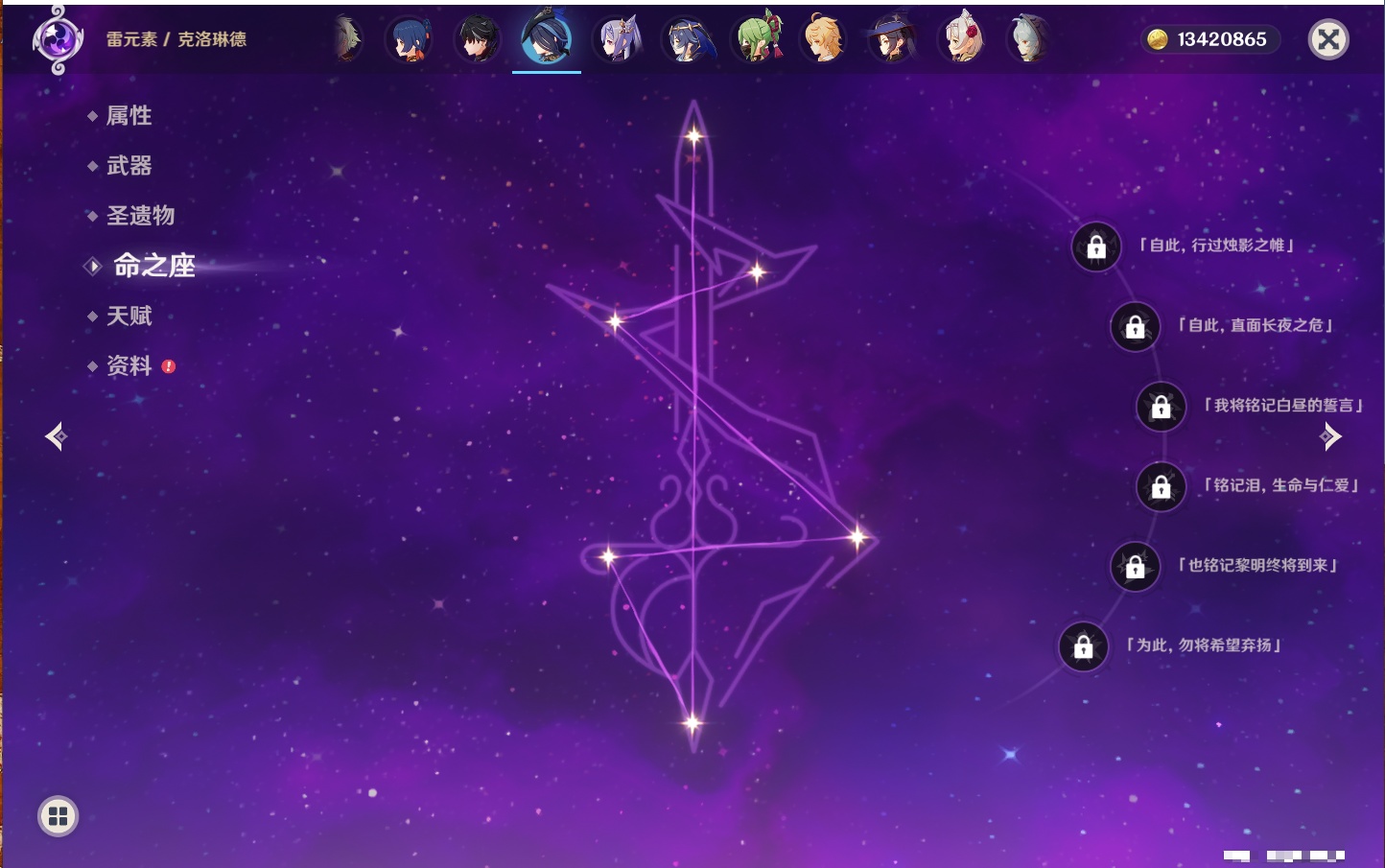
Task: Select the label 「我将铭记白昼的誓言」
Action: click(1283, 406)
